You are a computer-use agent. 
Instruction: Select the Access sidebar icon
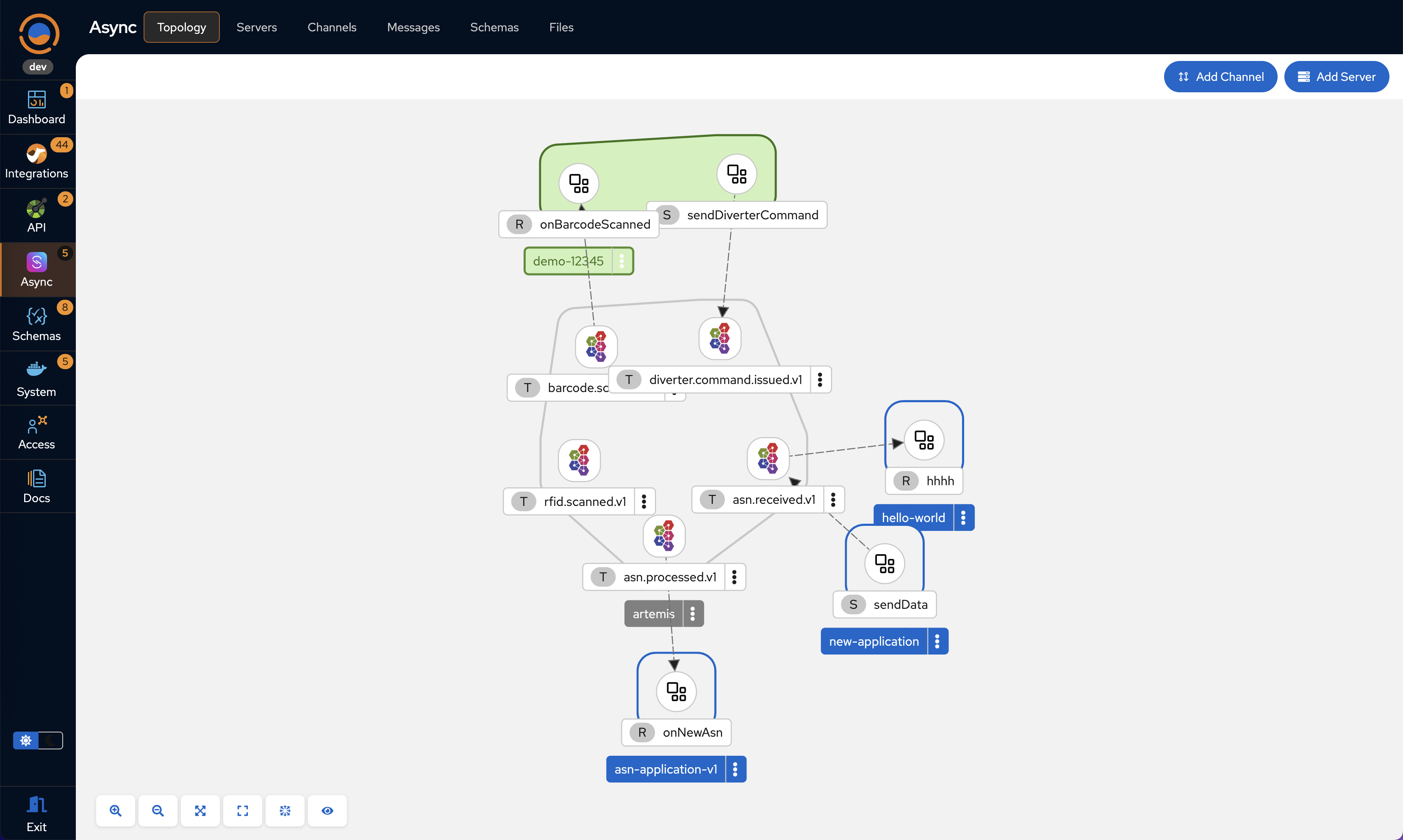pos(36,432)
